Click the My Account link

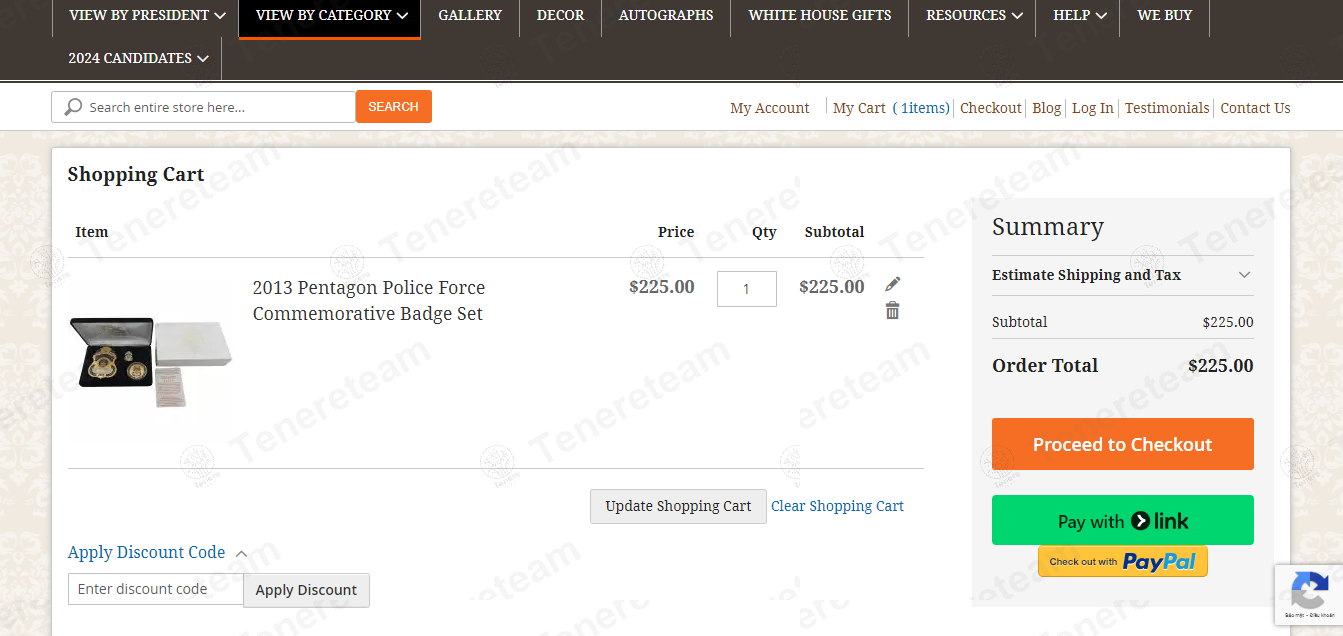point(769,108)
